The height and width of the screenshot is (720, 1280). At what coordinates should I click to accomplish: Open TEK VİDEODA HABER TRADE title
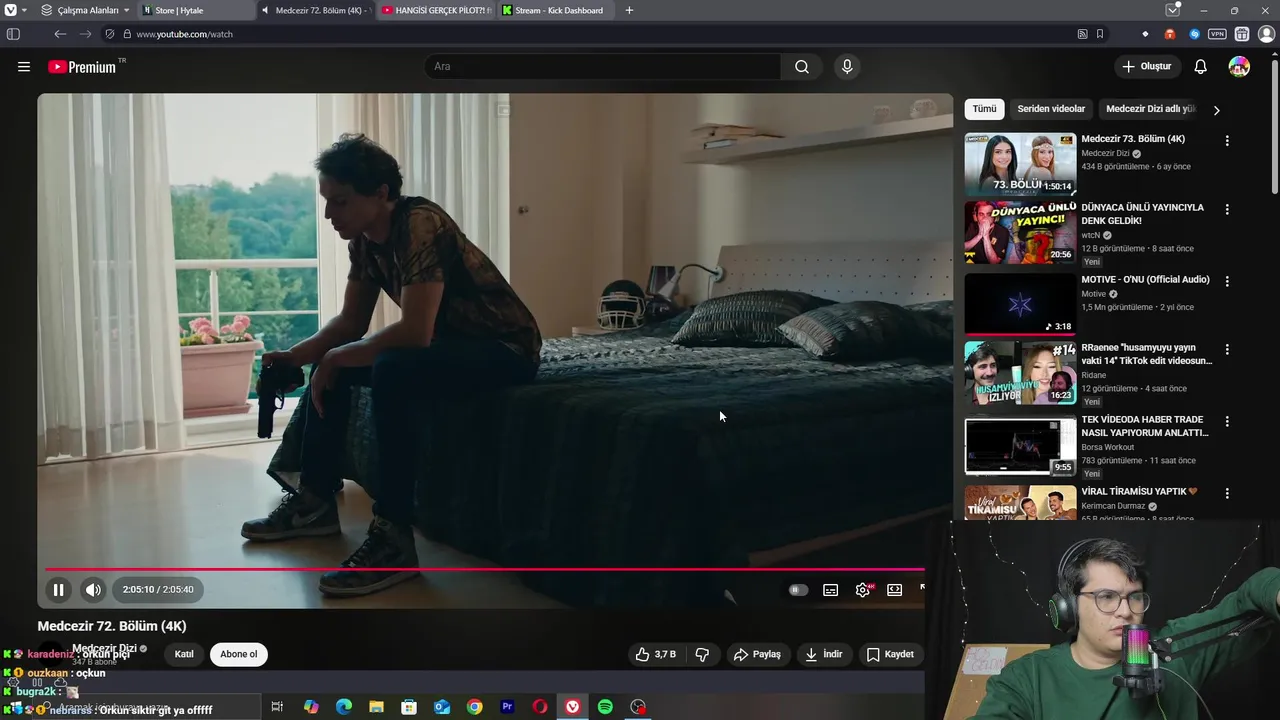click(1145, 426)
